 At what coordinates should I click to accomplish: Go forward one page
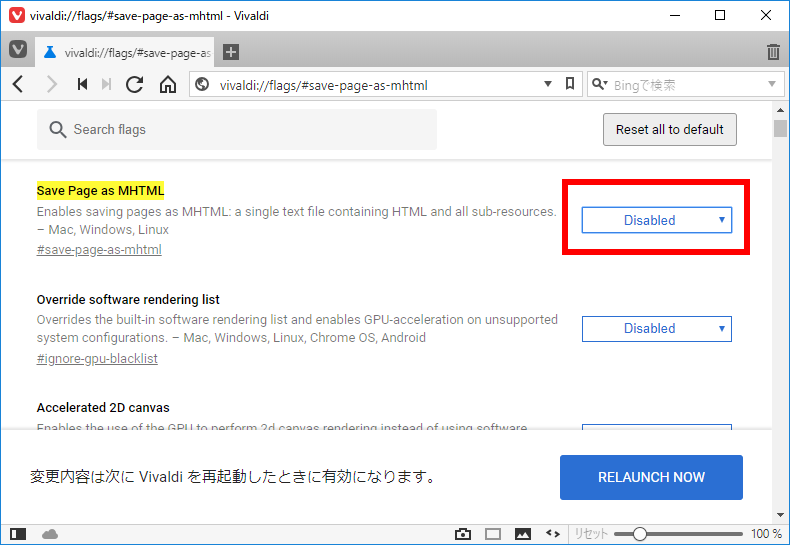pyautogui.click(x=51, y=84)
